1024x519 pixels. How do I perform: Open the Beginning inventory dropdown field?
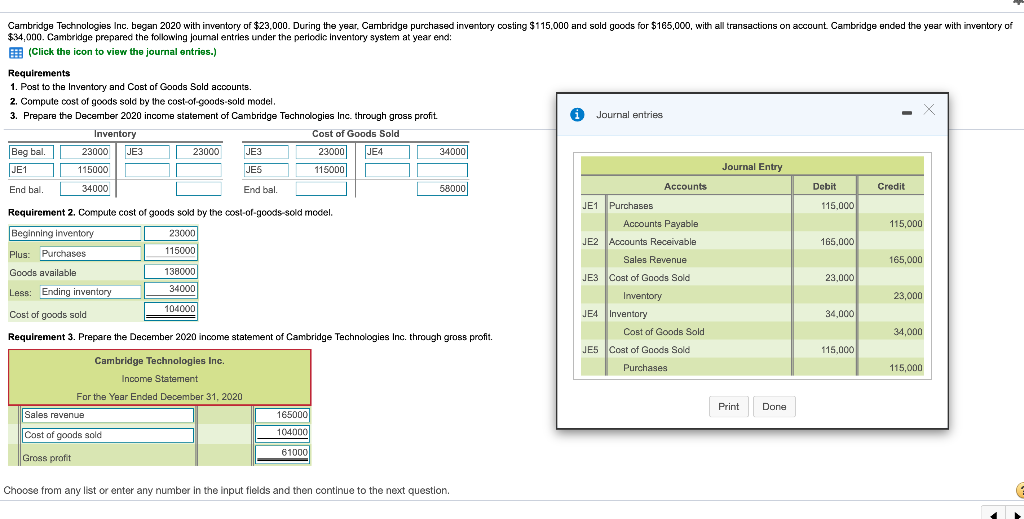(x=75, y=234)
